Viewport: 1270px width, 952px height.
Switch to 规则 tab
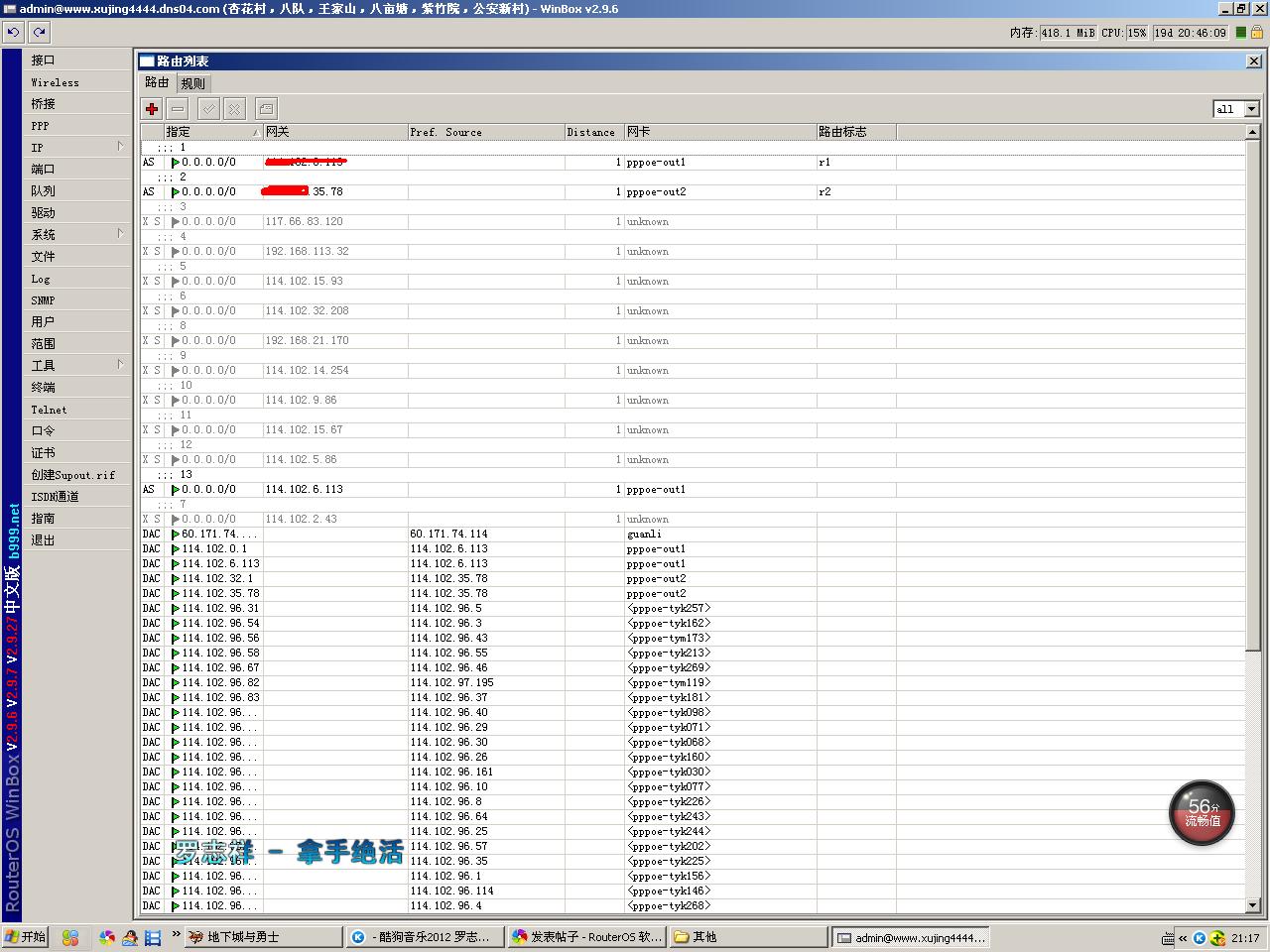(x=192, y=83)
